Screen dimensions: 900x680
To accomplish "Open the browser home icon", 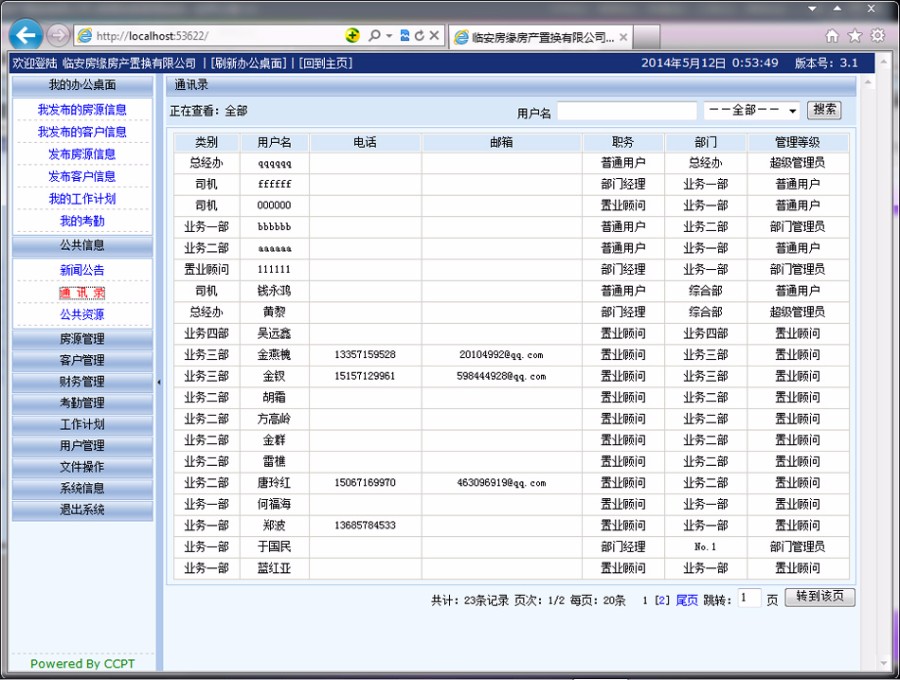I will click(x=832, y=36).
